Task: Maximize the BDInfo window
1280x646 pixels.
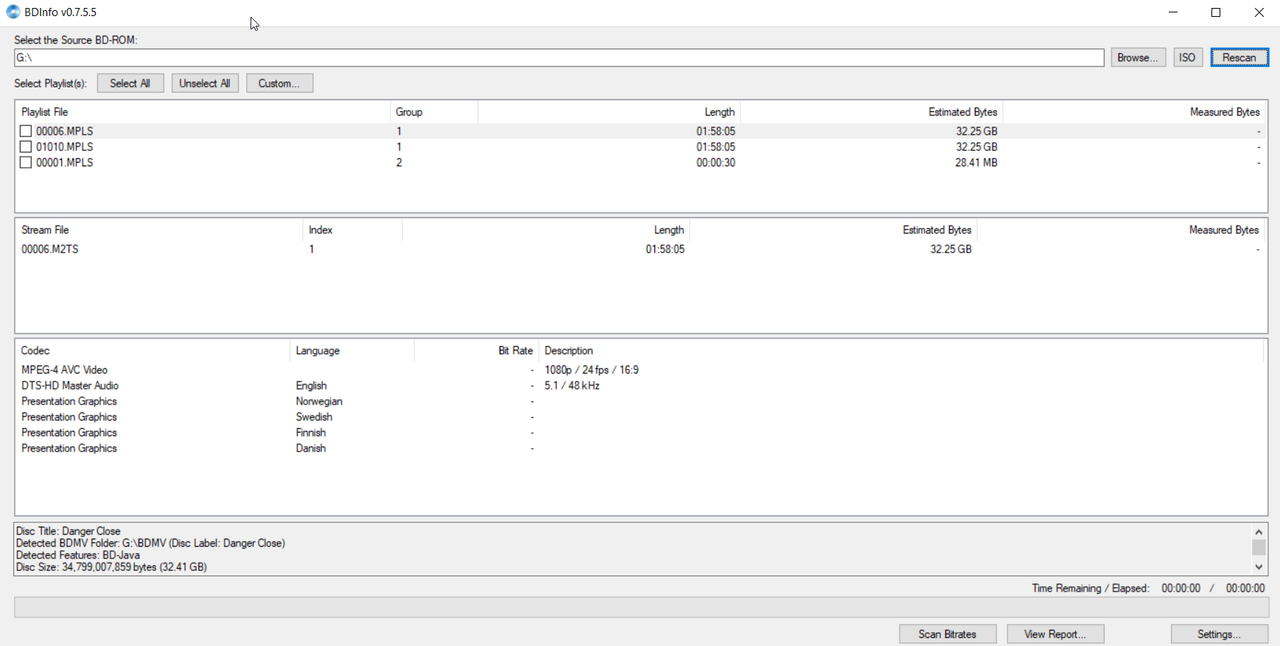Action: [1216, 13]
